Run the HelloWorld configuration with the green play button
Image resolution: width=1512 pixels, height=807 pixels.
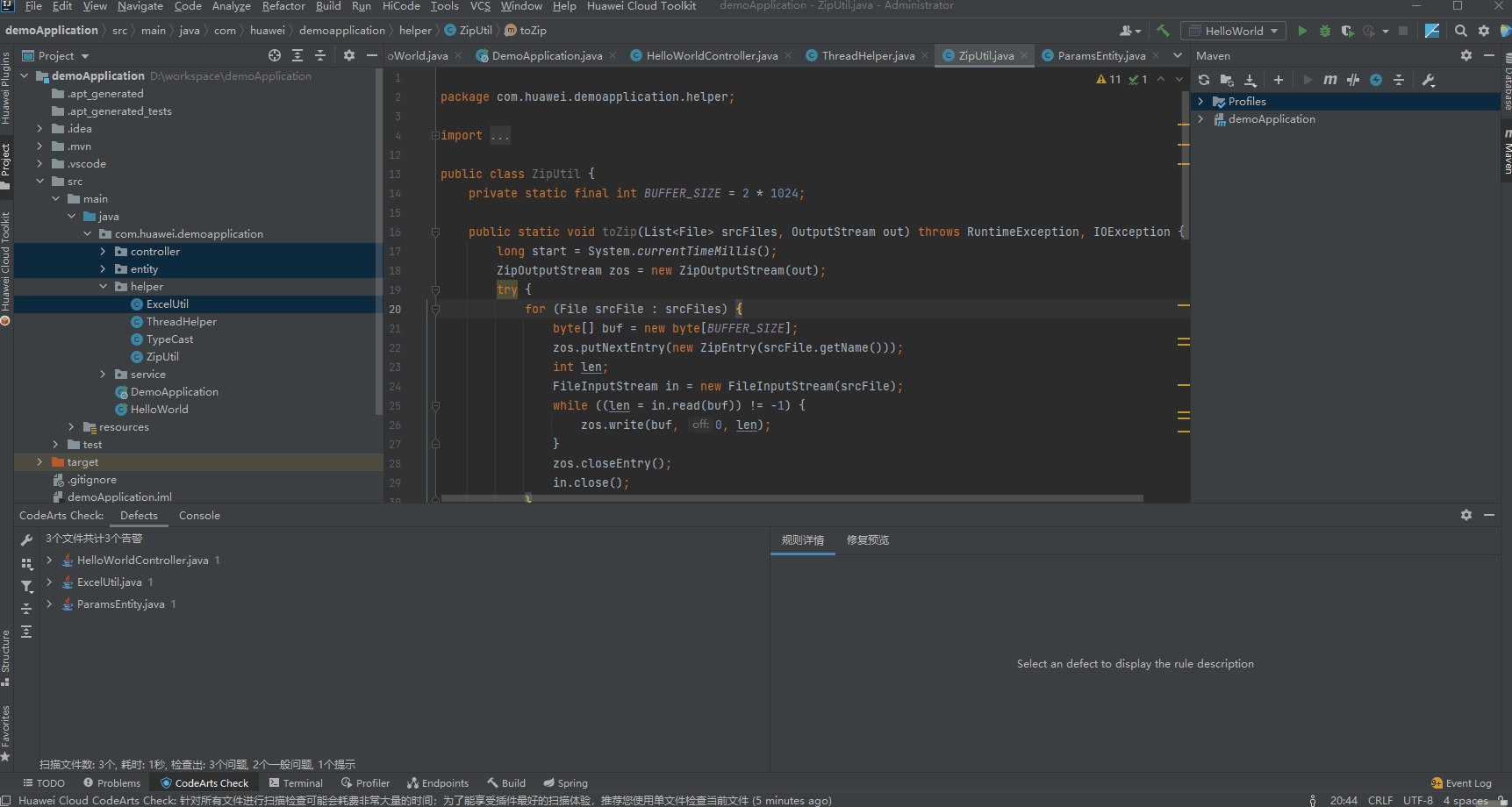coord(1302,31)
